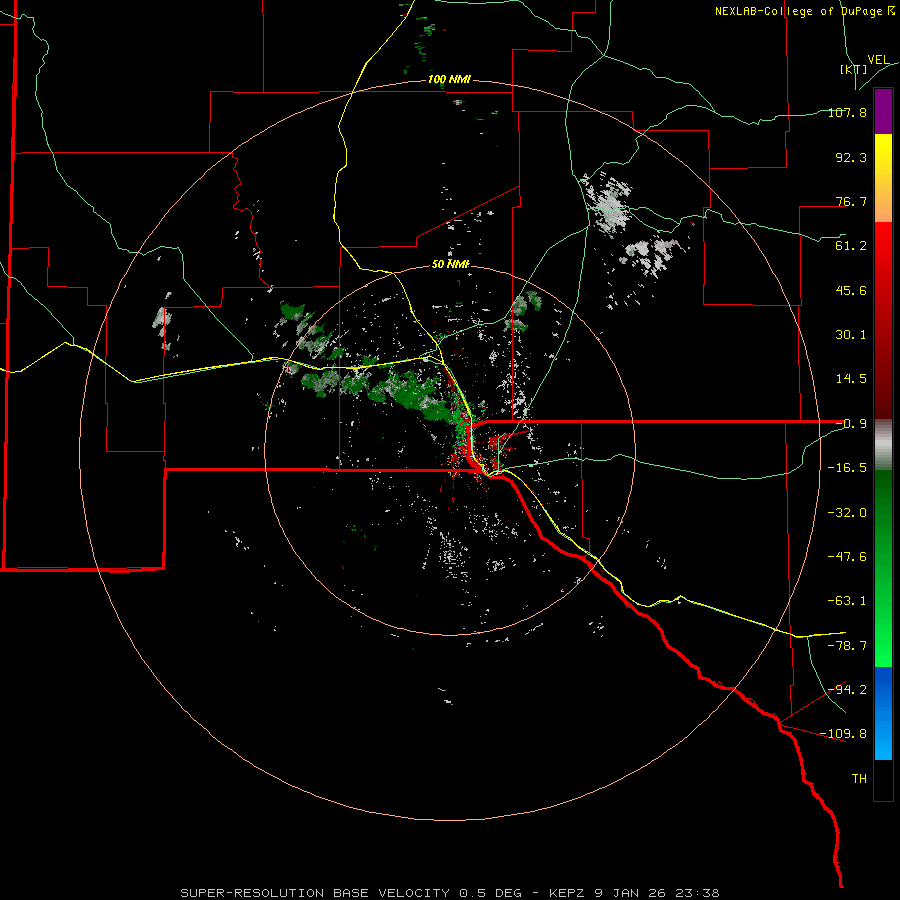Click the -78.7 velocity scale value
The image size is (900, 900).
pos(847,646)
